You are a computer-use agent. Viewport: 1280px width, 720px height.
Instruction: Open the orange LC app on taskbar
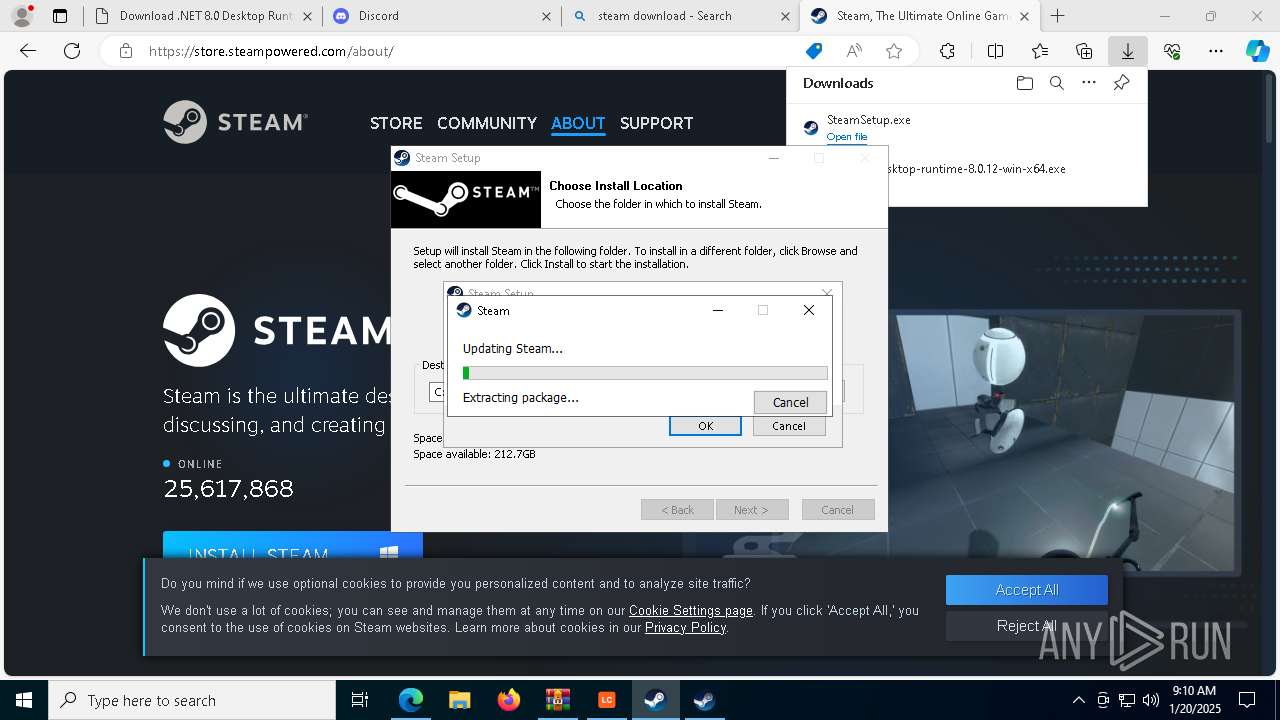[606, 700]
